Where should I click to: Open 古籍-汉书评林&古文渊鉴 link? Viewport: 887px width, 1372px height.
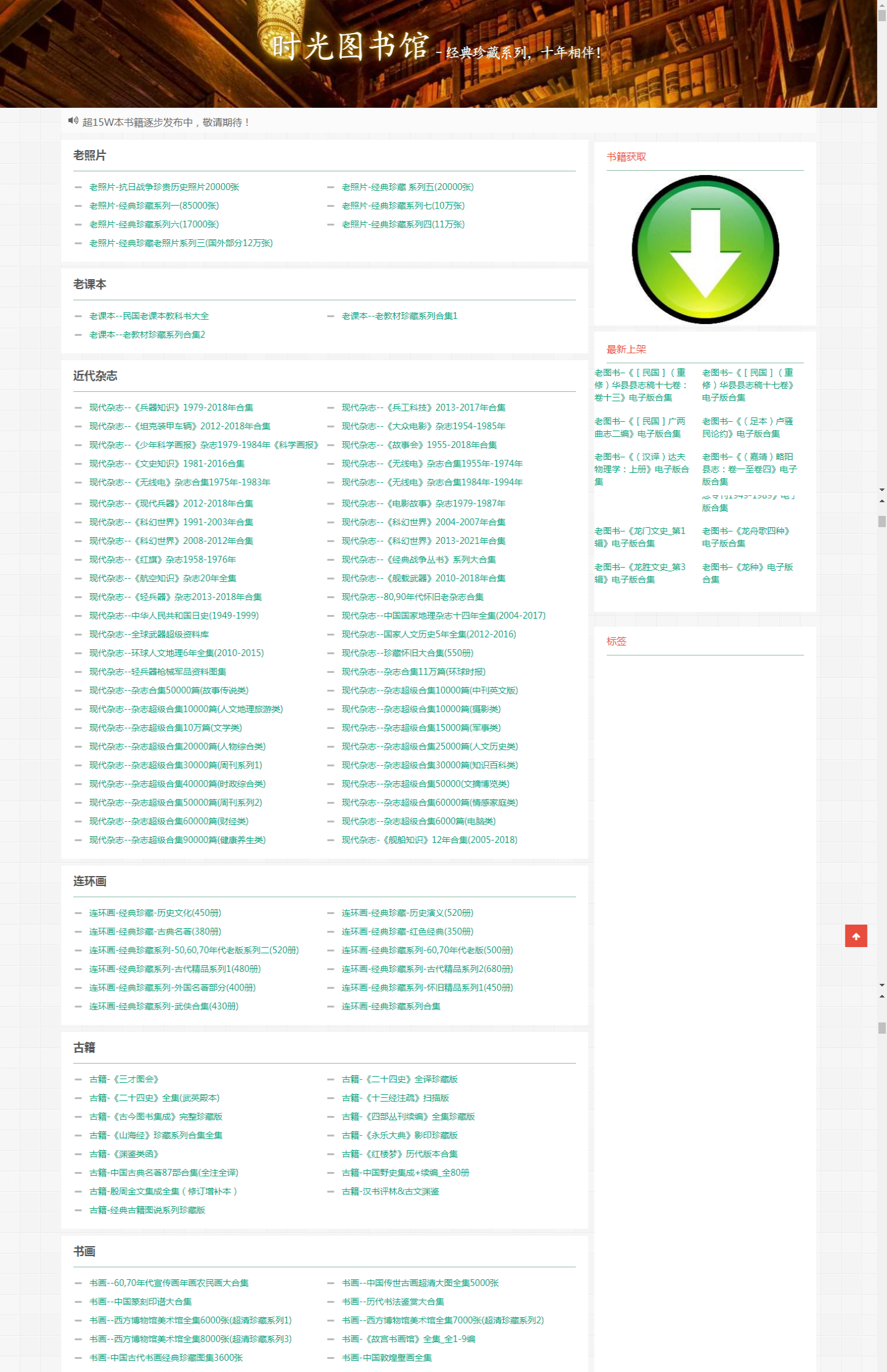[x=390, y=1191]
